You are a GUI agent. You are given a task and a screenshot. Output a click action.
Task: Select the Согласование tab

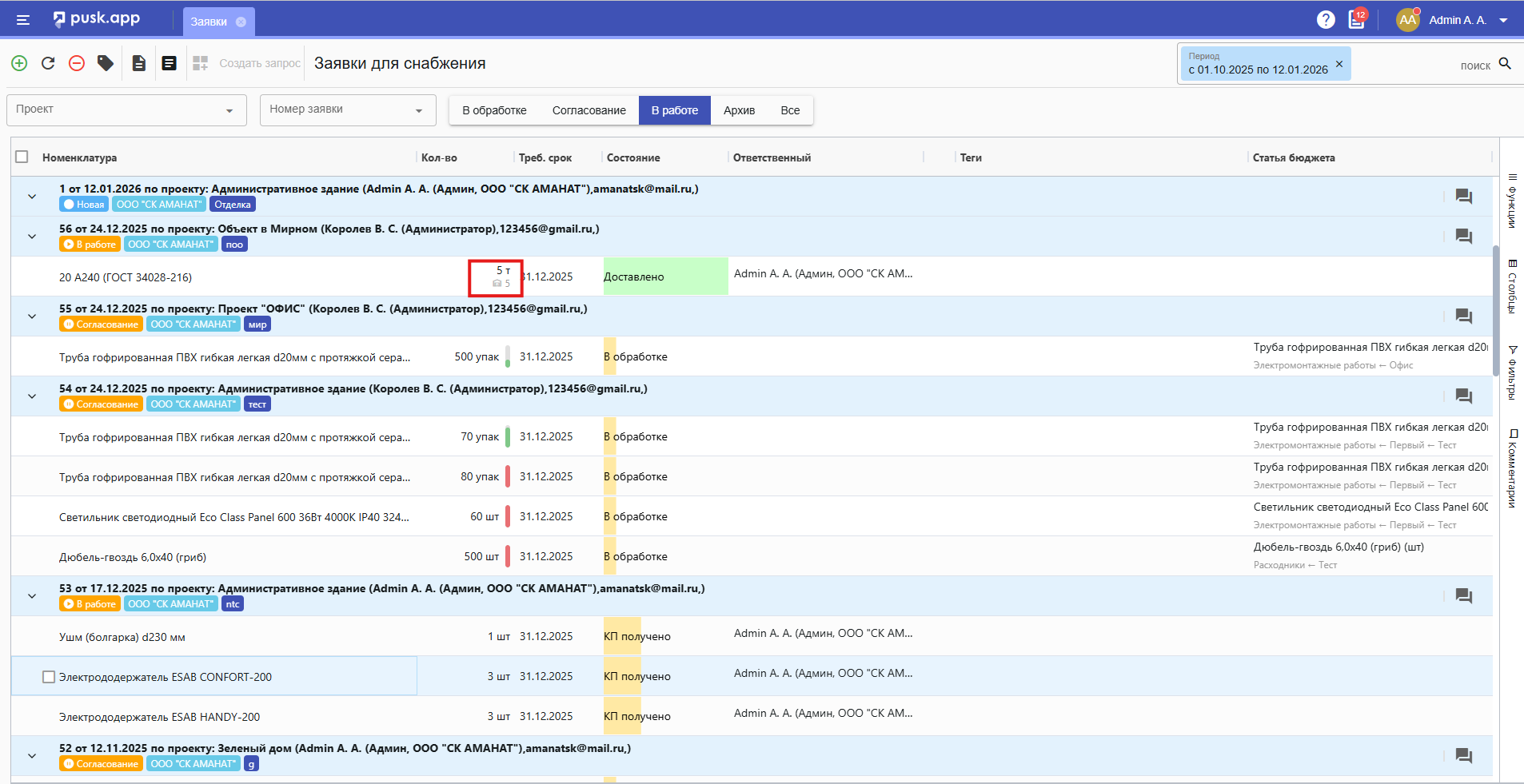point(588,110)
